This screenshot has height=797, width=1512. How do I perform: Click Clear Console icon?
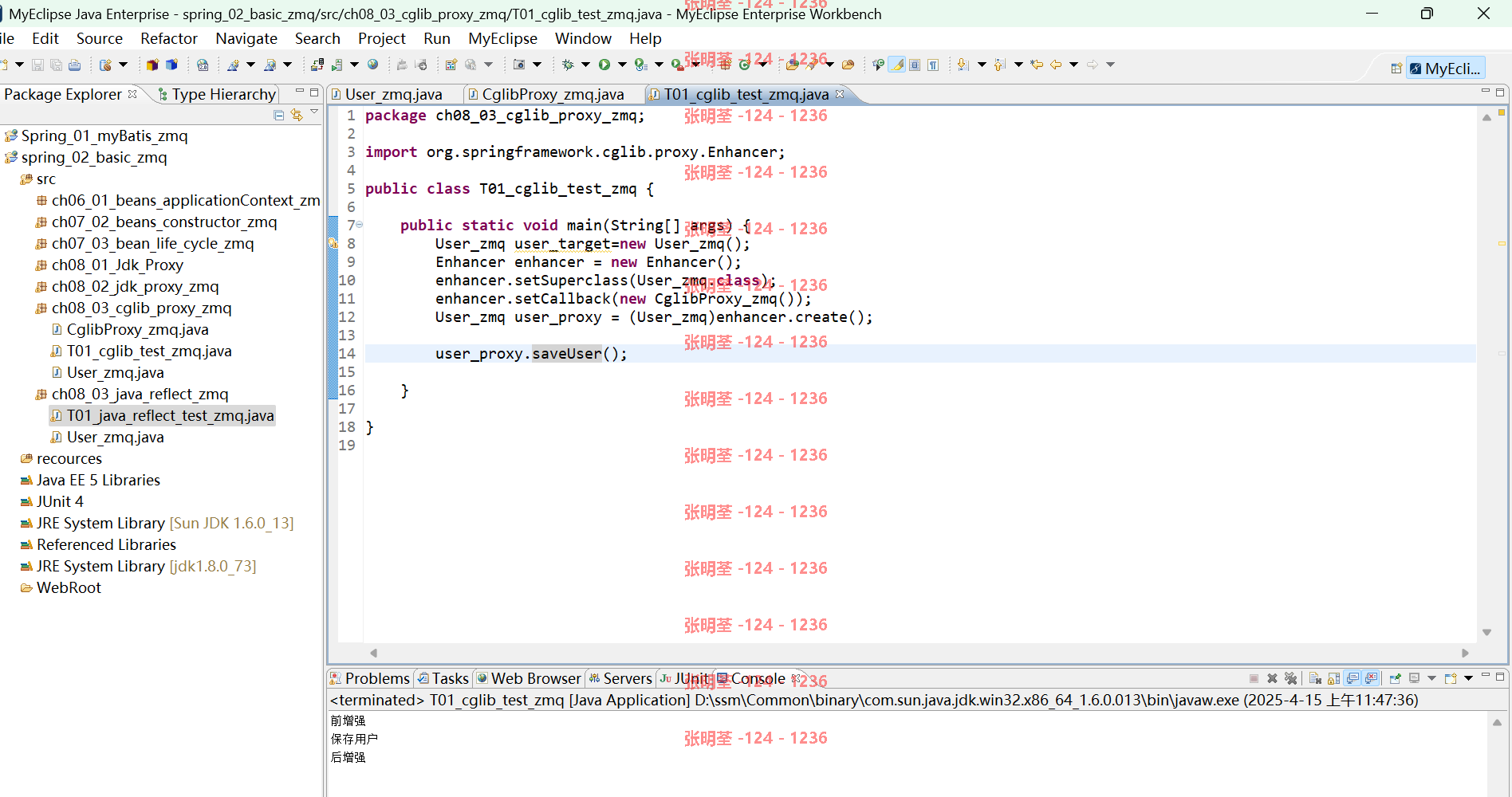coord(1315,678)
